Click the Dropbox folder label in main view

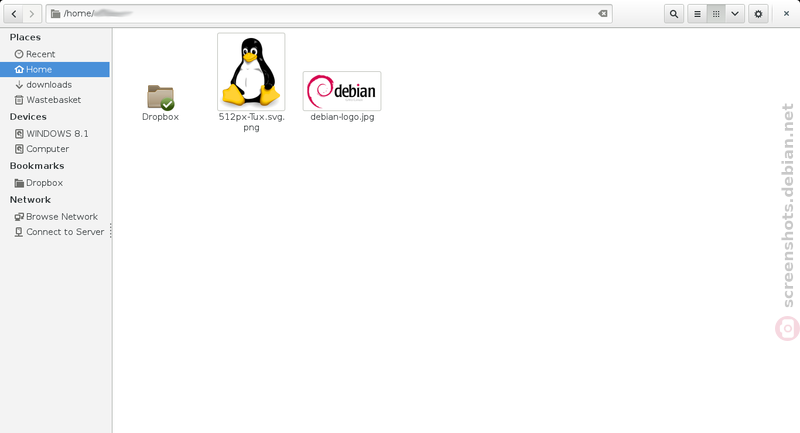pos(160,117)
